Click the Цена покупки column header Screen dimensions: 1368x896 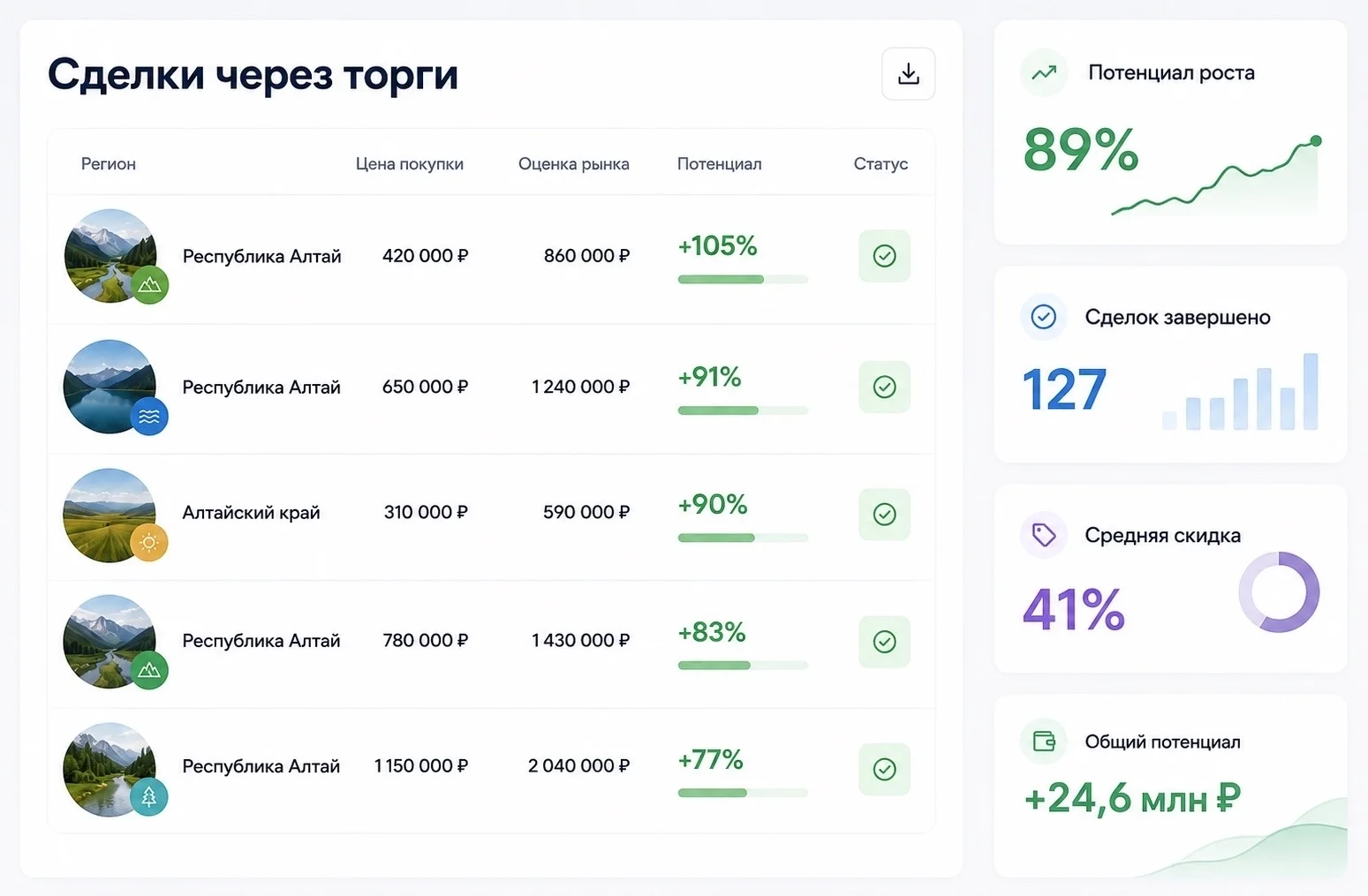coord(410,164)
